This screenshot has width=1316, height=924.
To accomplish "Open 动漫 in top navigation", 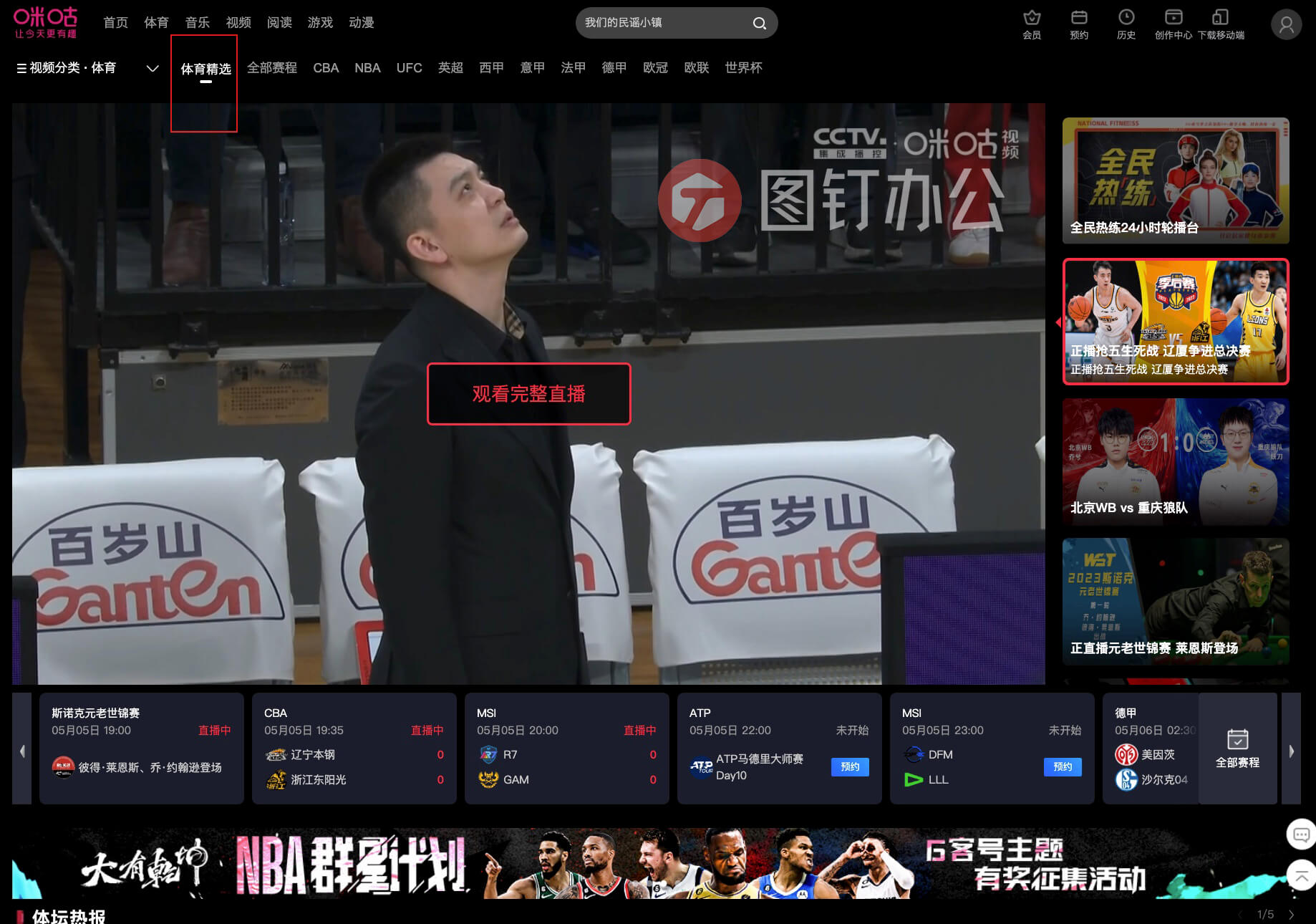I will (x=362, y=23).
